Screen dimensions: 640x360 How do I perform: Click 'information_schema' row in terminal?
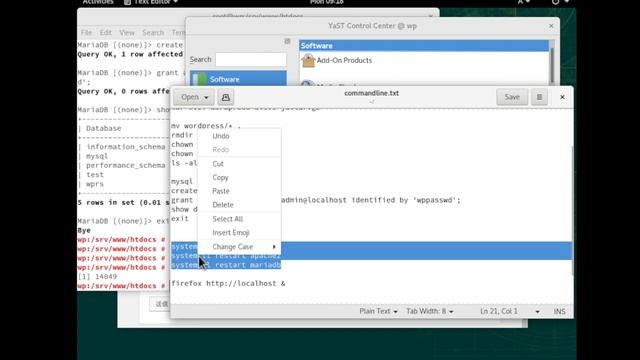coord(126,147)
